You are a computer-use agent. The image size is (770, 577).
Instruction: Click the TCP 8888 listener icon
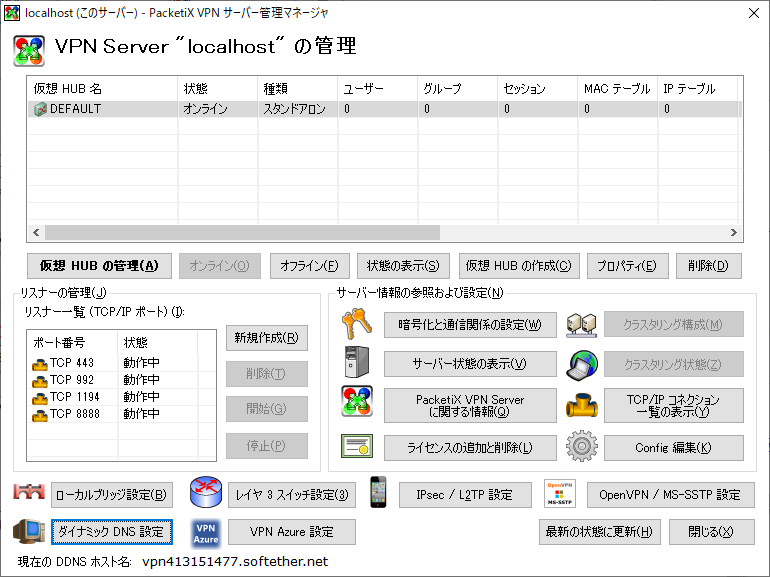point(40,415)
